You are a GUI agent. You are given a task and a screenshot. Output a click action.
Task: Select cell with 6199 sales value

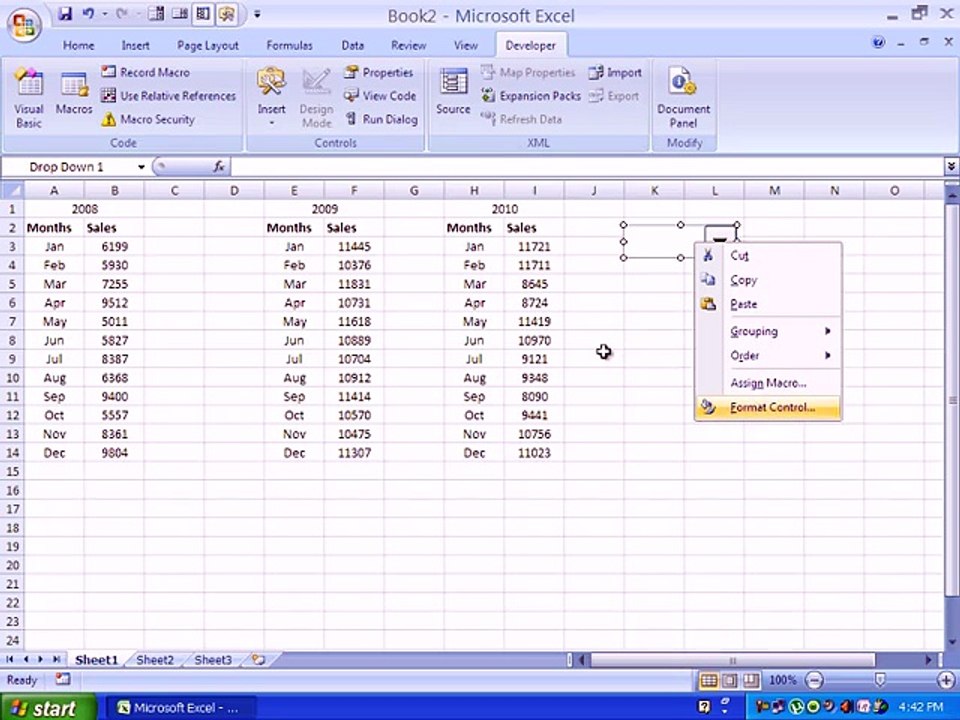point(114,247)
